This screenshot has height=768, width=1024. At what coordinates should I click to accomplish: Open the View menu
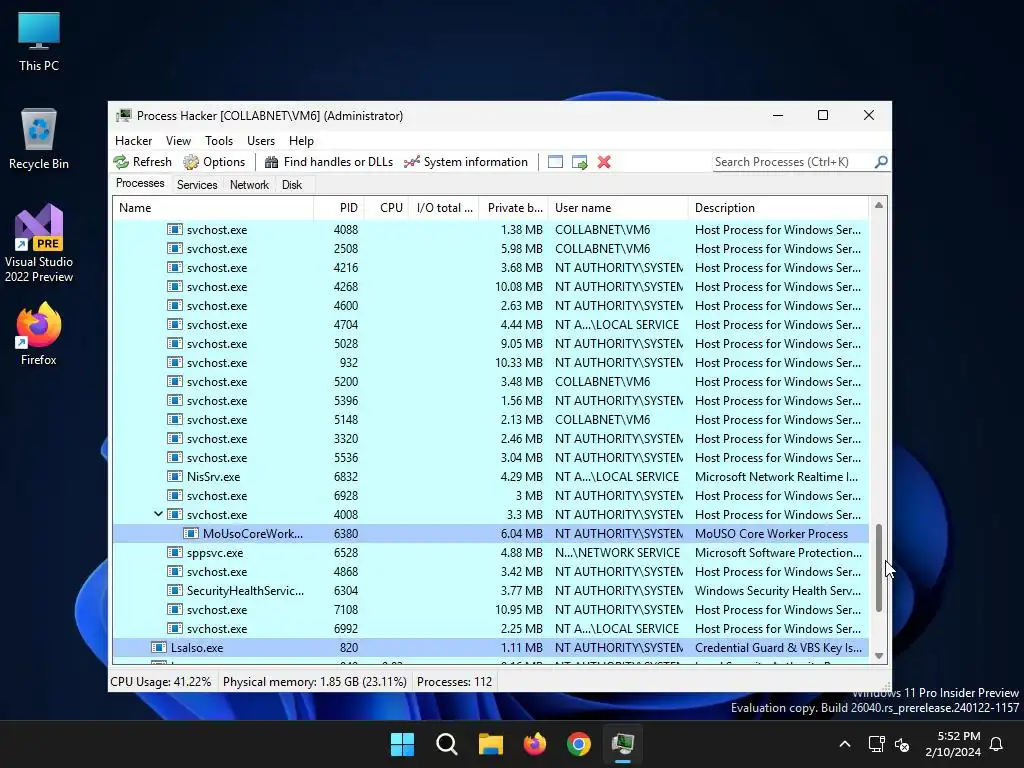coord(178,141)
